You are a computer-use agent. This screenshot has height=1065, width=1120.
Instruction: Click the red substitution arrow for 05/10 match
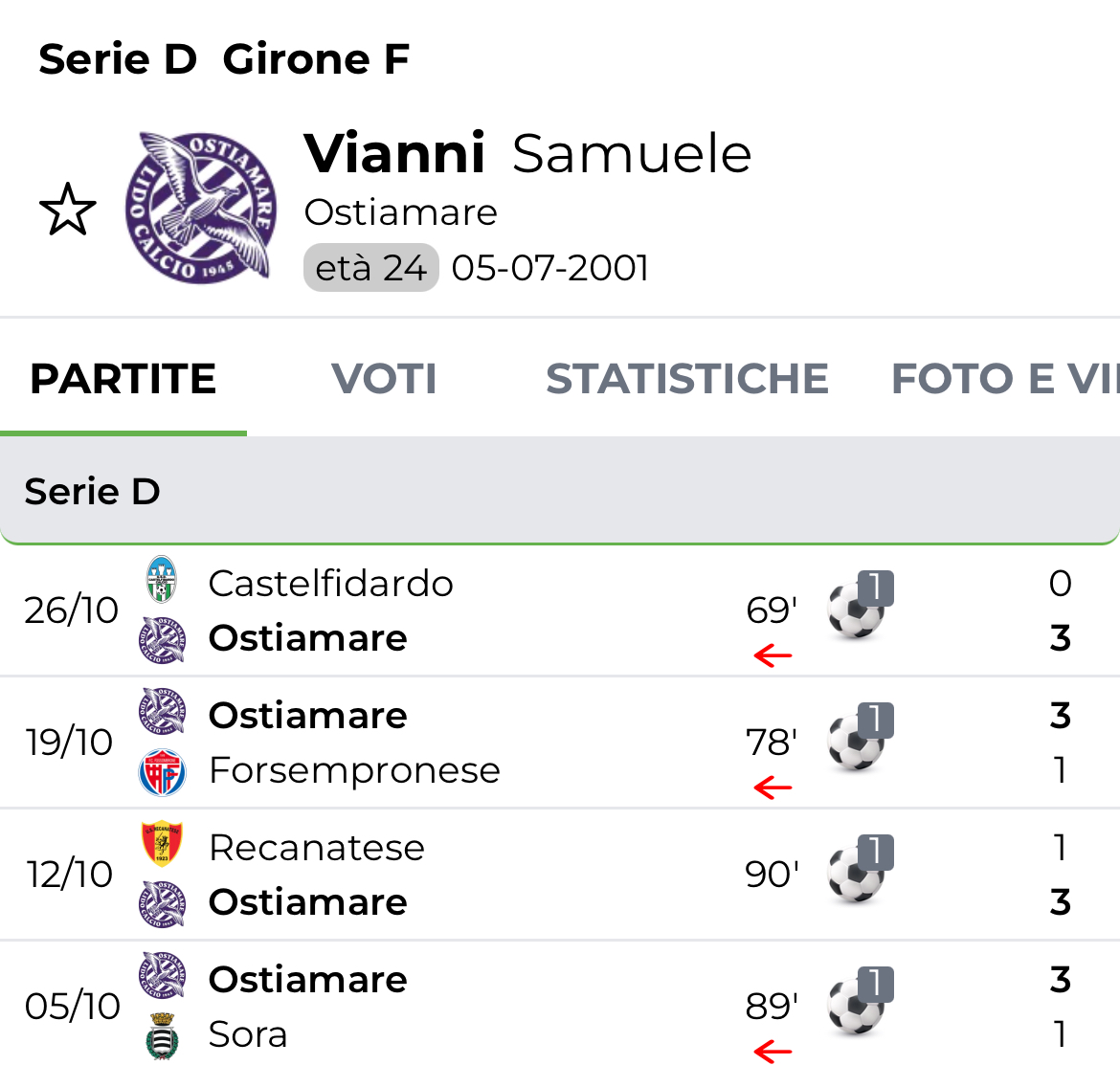pyautogui.click(x=773, y=1052)
